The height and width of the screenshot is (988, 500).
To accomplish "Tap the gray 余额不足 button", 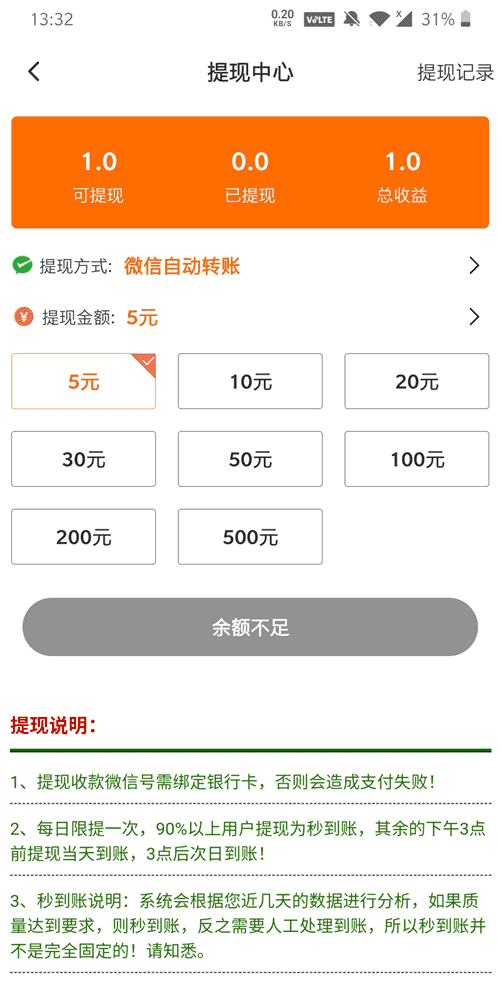I will [250, 627].
